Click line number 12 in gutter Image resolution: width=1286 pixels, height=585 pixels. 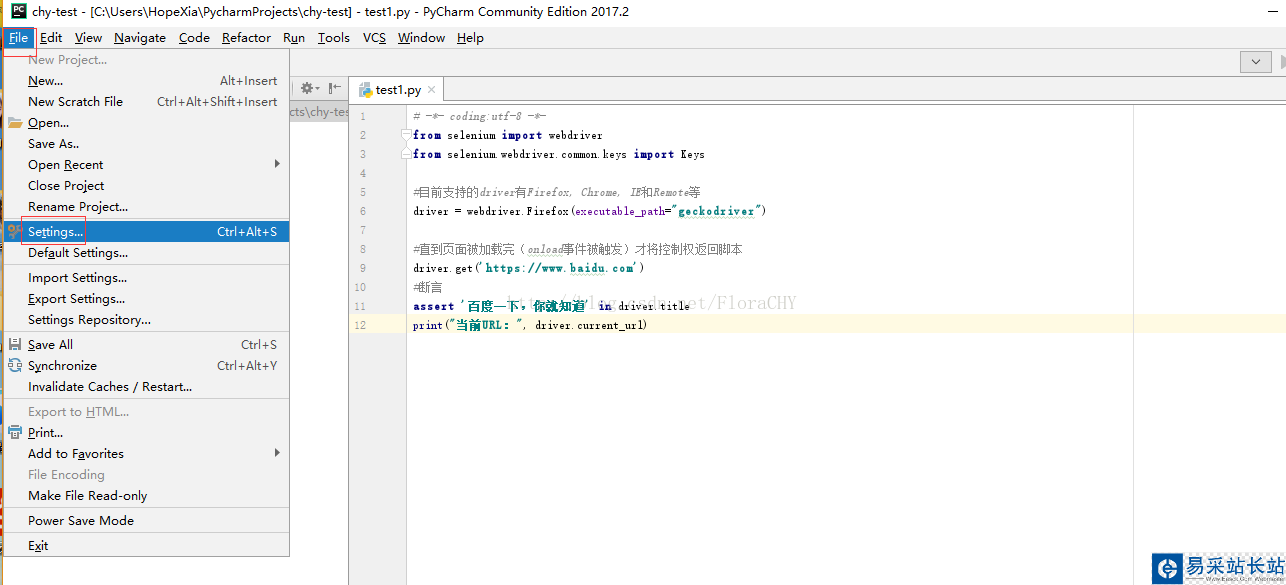[x=360, y=325]
